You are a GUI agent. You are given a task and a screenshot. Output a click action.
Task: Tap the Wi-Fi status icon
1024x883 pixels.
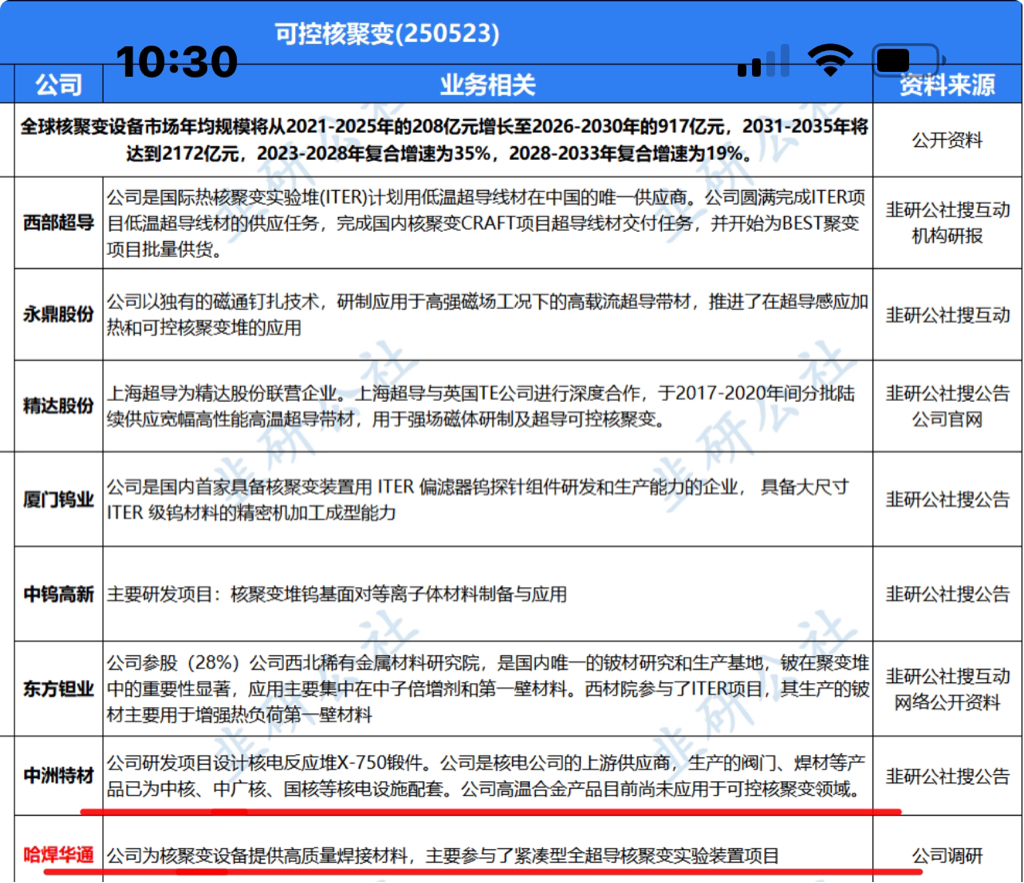click(830, 61)
